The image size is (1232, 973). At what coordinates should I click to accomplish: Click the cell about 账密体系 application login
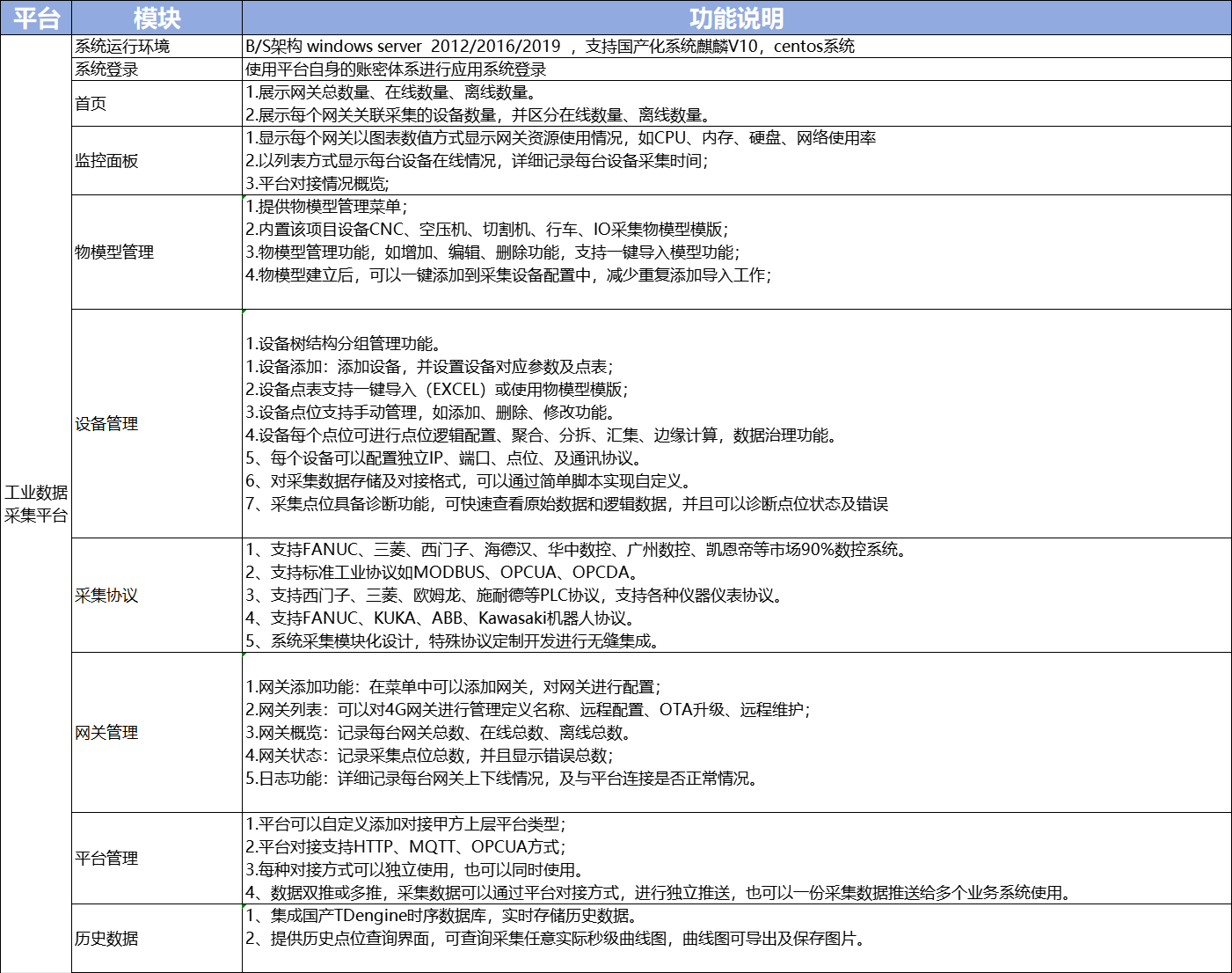(x=736, y=69)
